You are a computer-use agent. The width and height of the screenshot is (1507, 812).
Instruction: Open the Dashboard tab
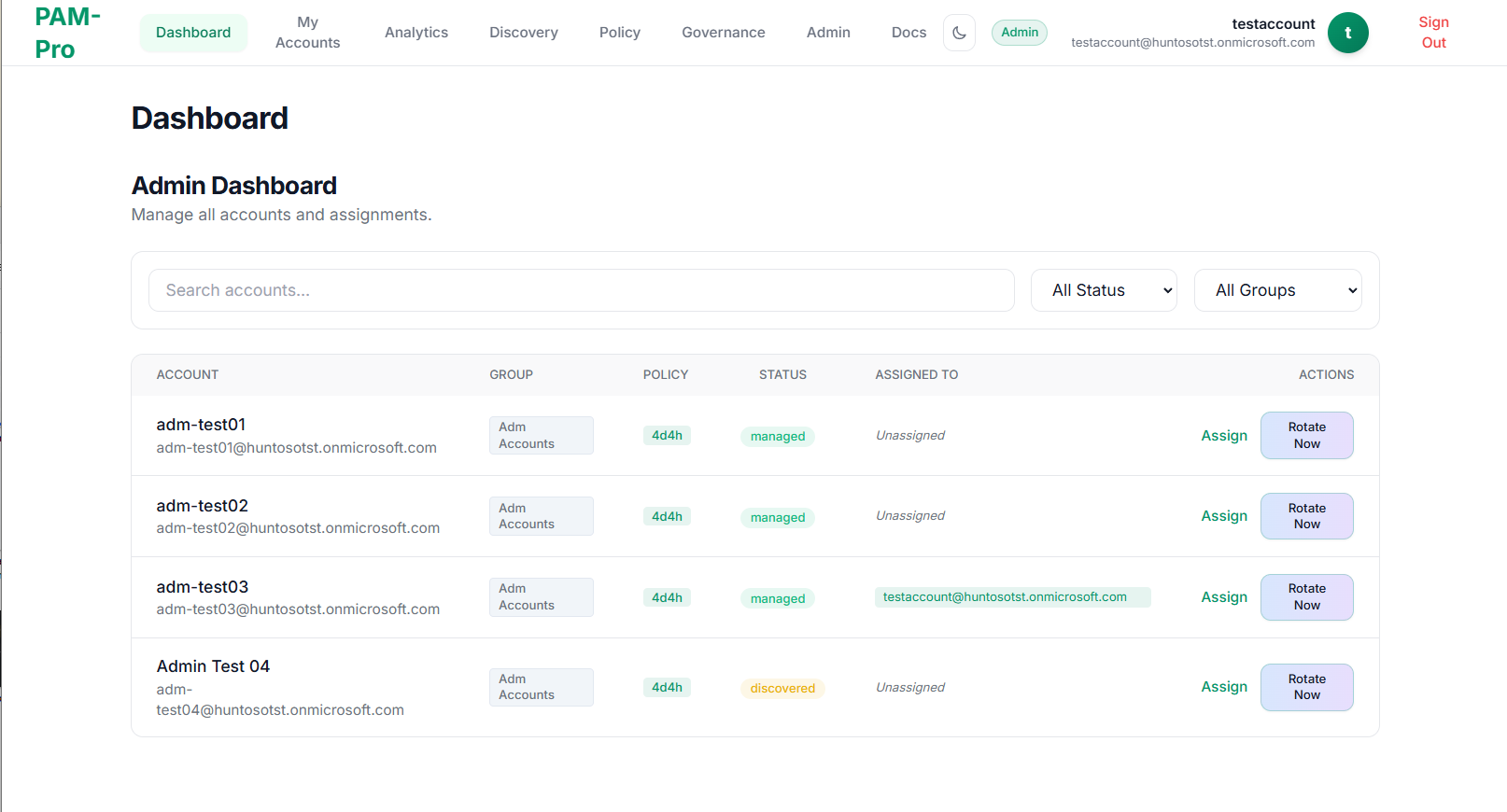click(193, 33)
